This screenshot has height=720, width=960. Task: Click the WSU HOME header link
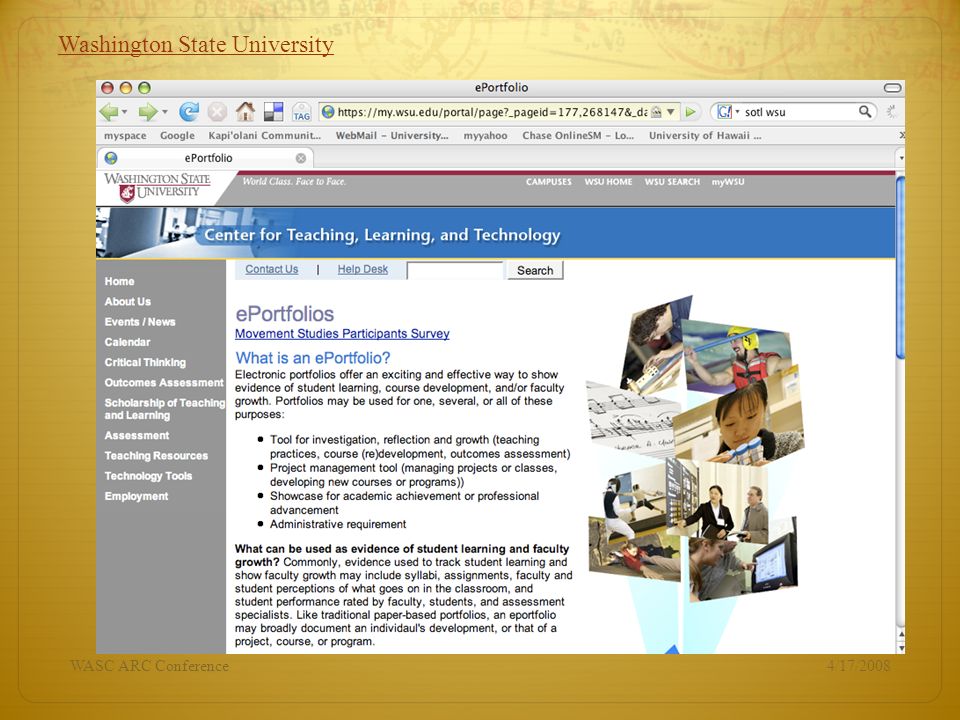608,182
